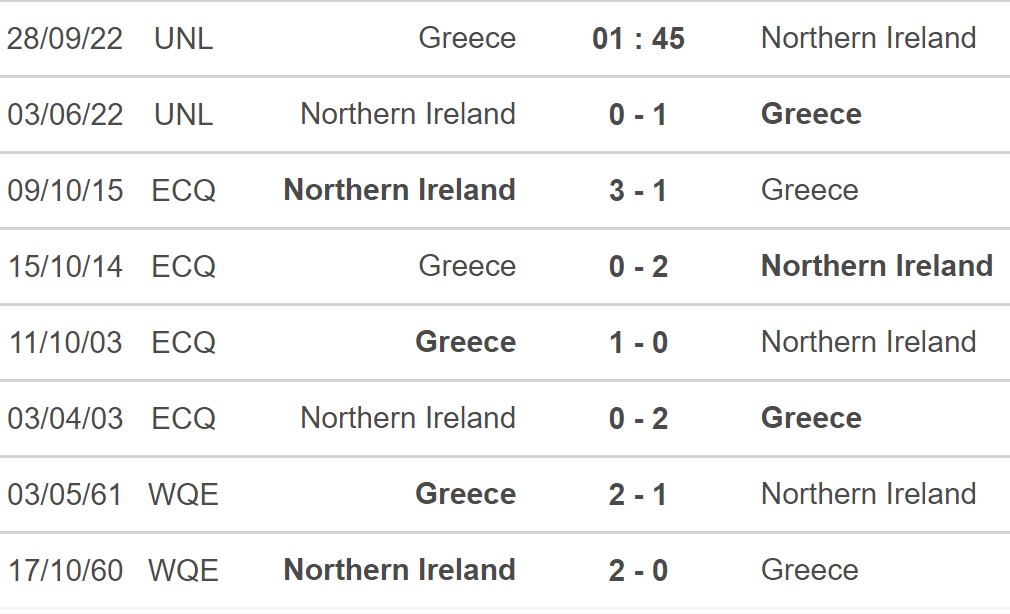The image size is (1010, 614).
Task: Open bold Greece in the 03/06/22 match
Action: pos(811,114)
